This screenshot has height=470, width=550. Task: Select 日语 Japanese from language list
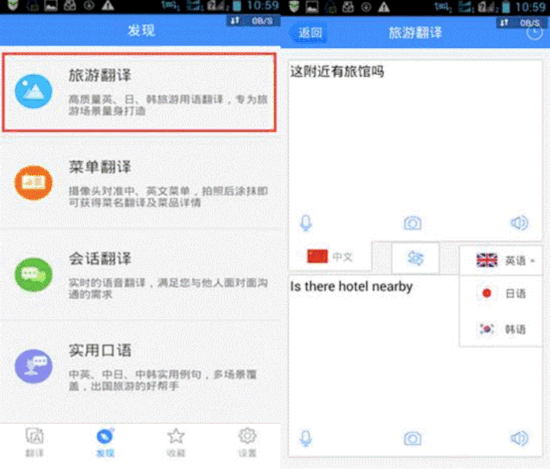pyautogui.click(x=501, y=293)
